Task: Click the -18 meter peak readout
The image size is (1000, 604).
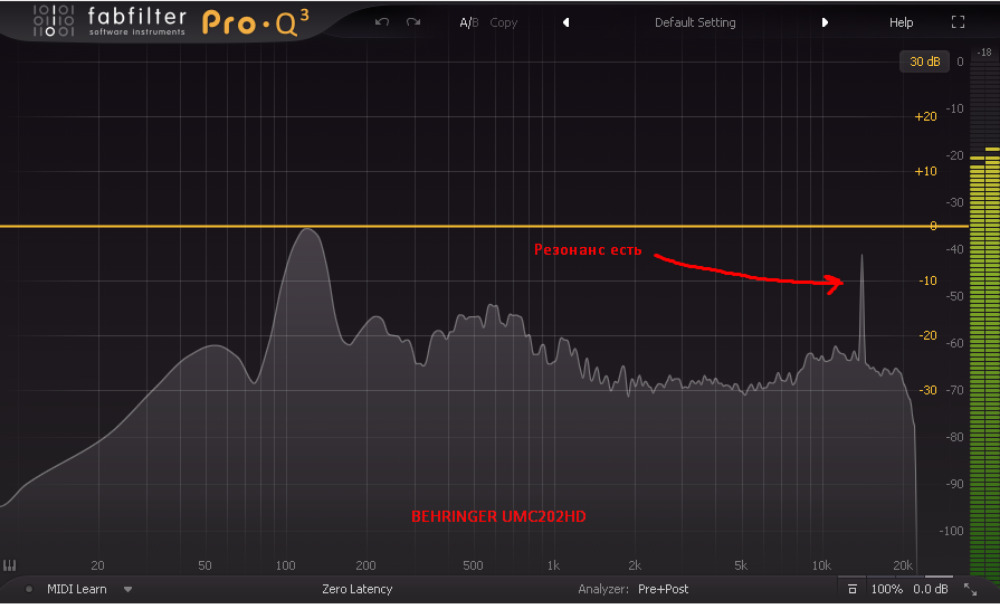Action: pyautogui.click(x=985, y=52)
